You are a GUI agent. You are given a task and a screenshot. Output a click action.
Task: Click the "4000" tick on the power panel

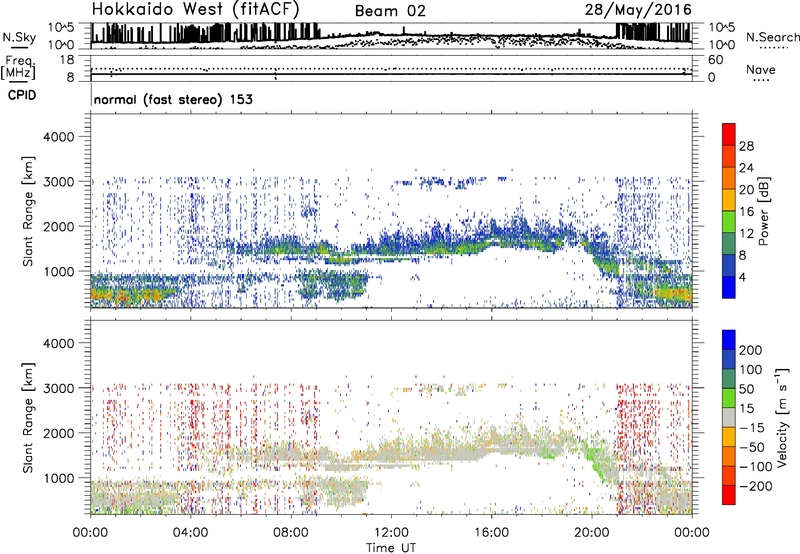(58, 137)
